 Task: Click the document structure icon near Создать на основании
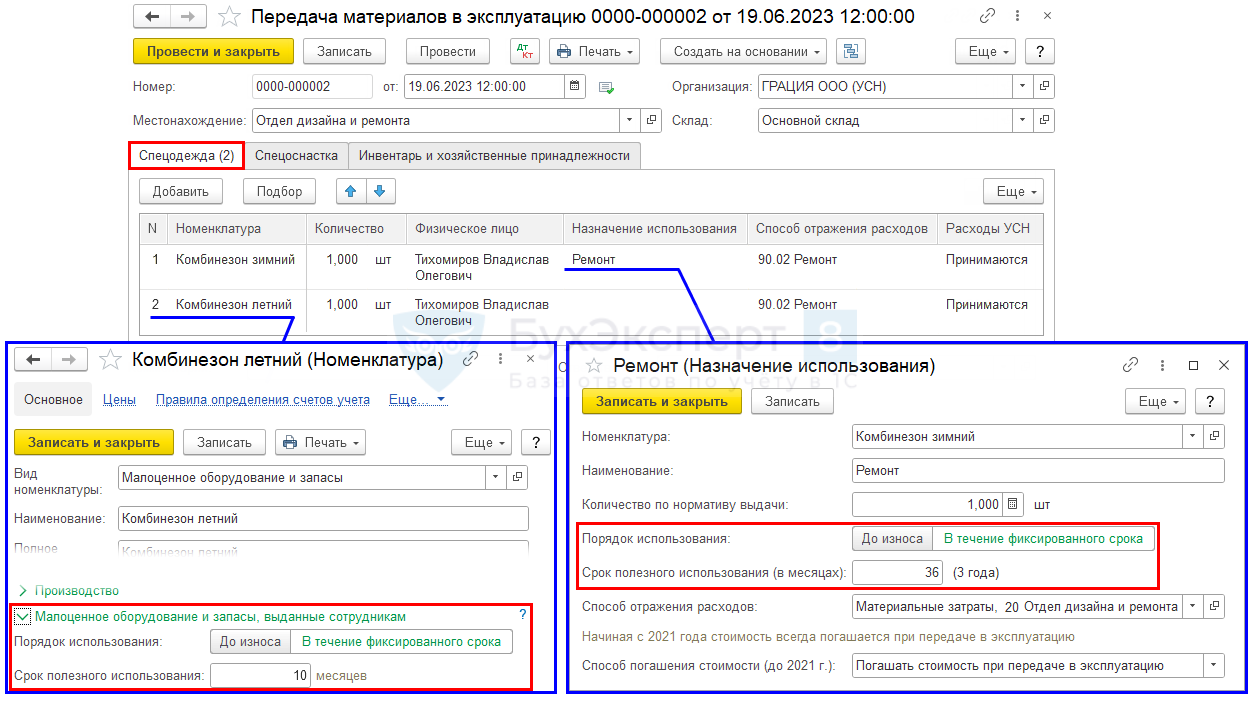[851, 52]
